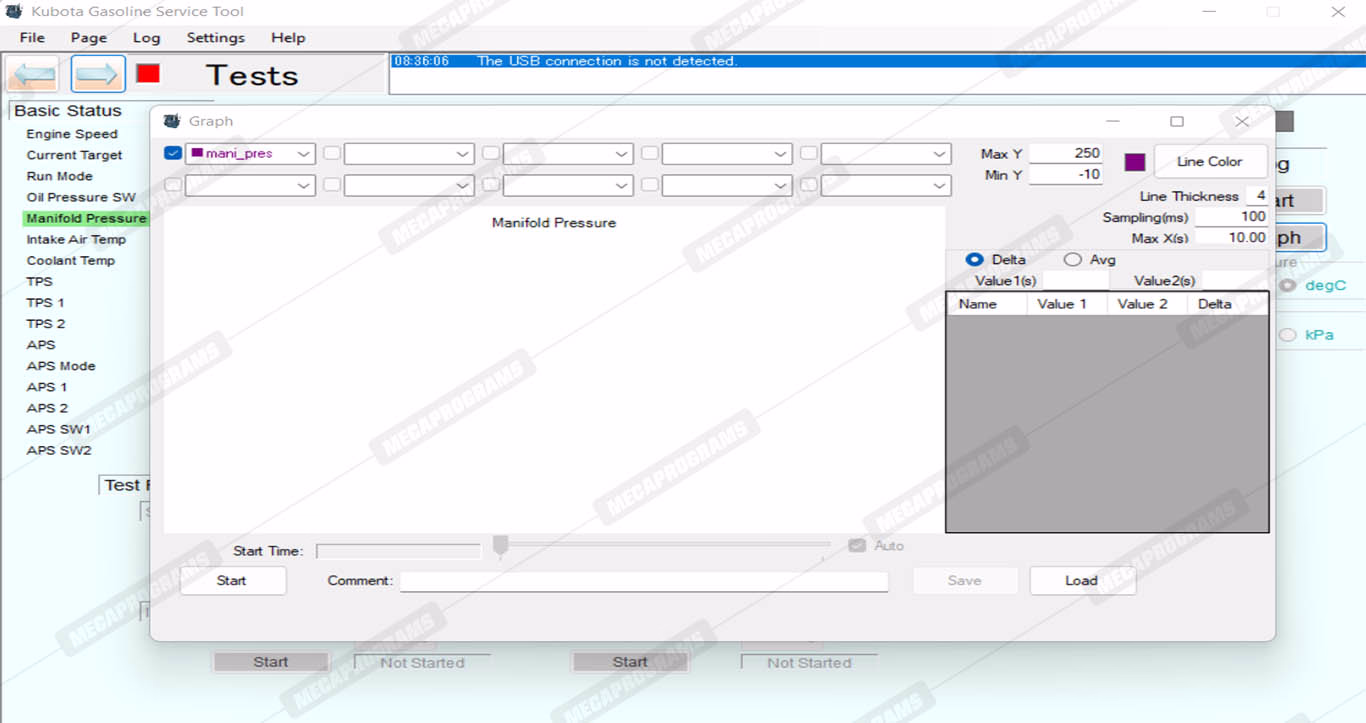Uncheck the mani_pres channel checkbox

click(x=173, y=153)
